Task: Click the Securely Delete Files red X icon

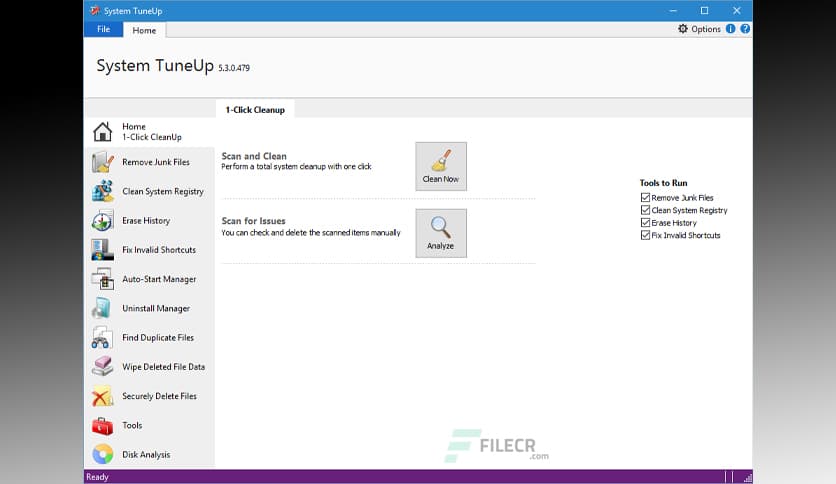Action: click(x=102, y=396)
